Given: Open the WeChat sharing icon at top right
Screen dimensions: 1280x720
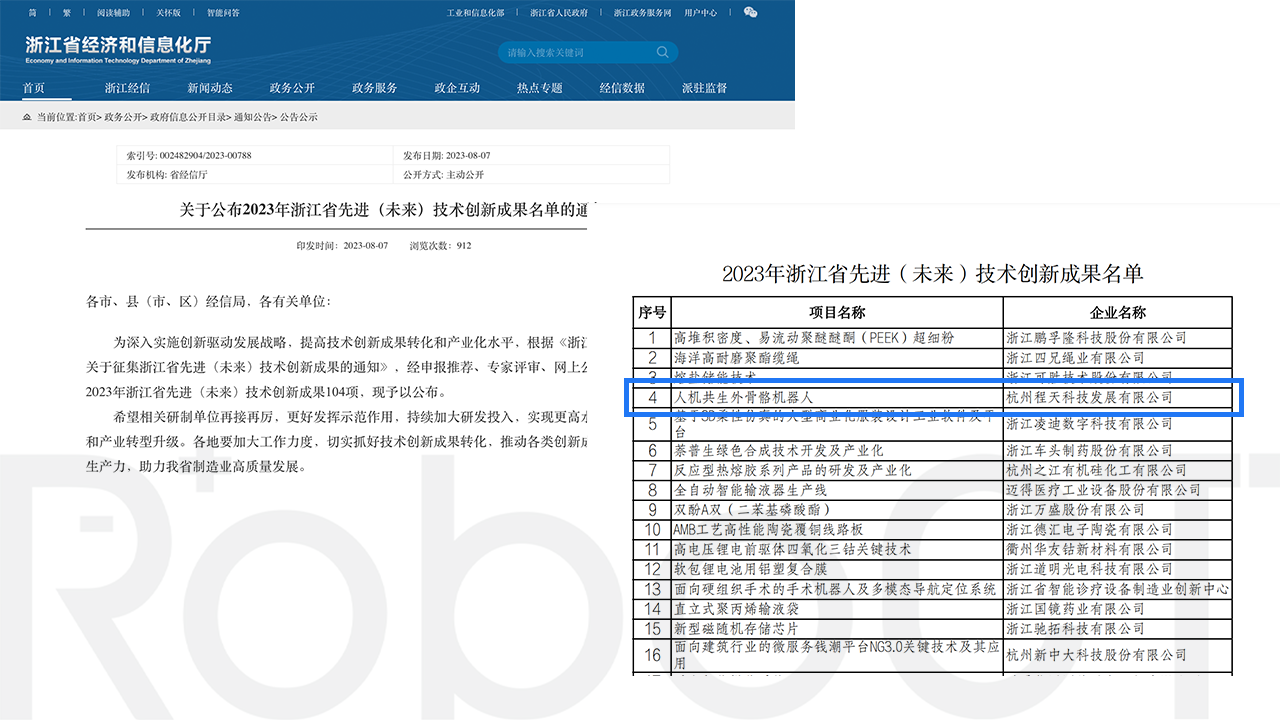Looking at the screenshot, I should (750, 12).
